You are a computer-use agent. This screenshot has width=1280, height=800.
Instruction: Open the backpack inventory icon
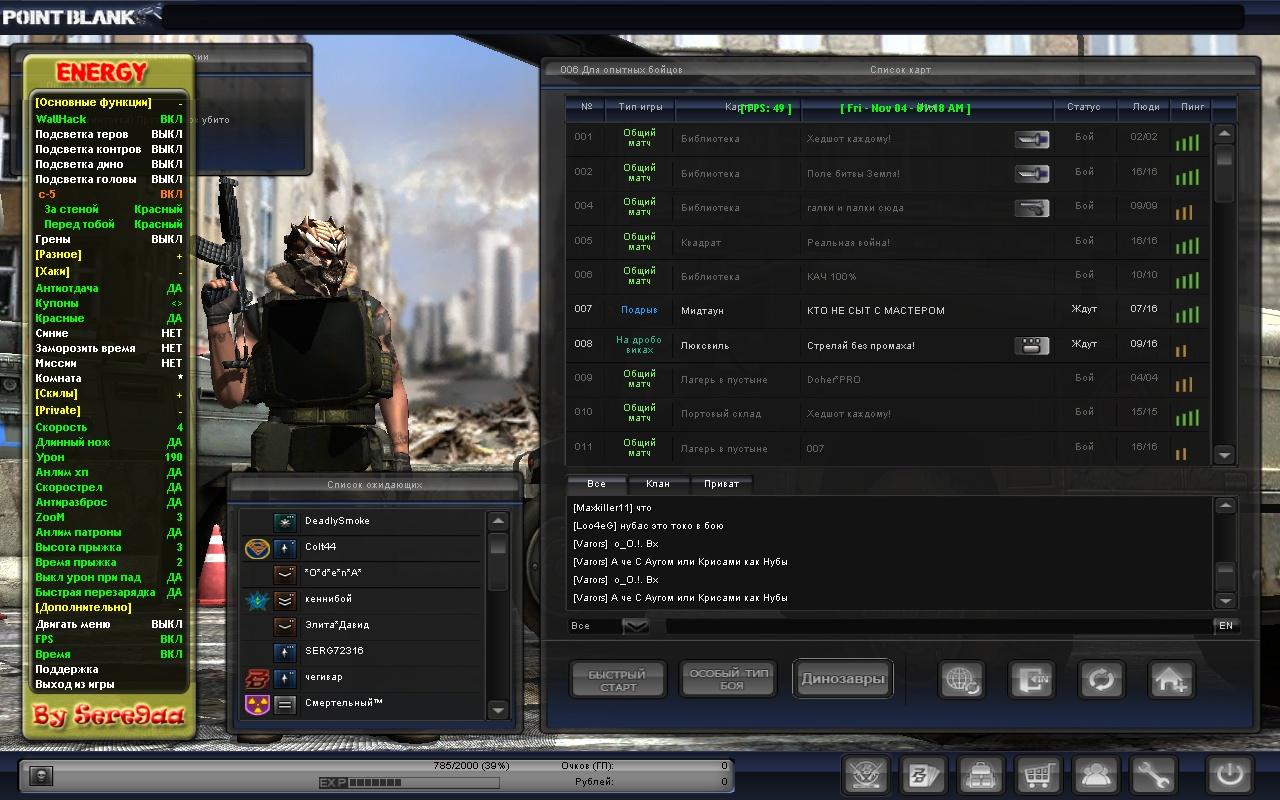click(x=981, y=776)
